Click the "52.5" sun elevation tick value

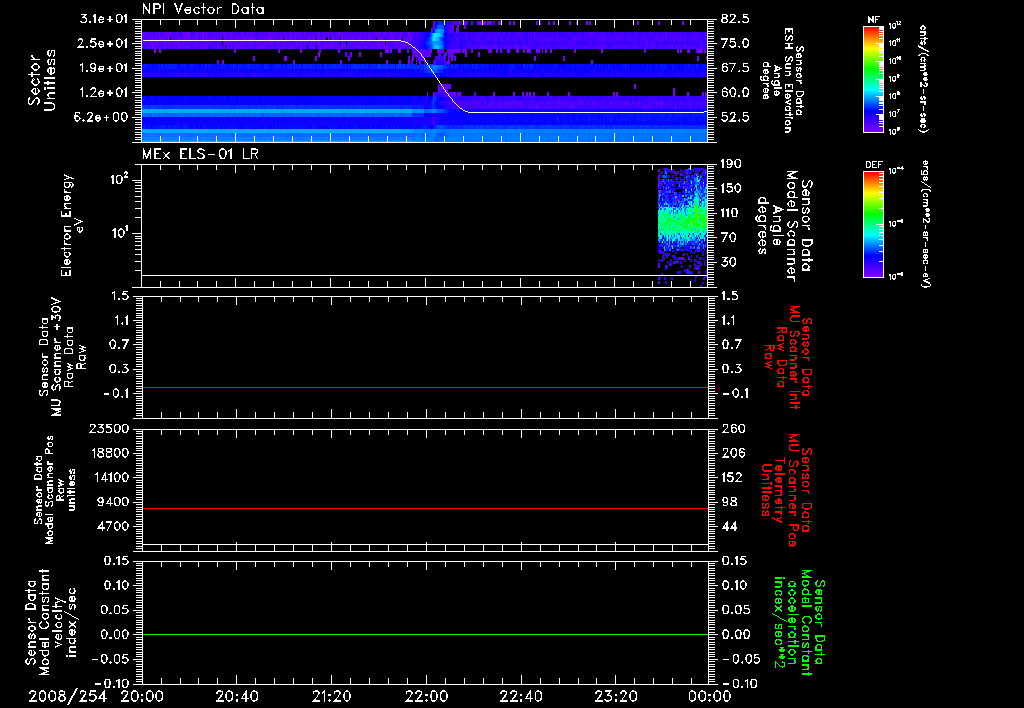735,117
